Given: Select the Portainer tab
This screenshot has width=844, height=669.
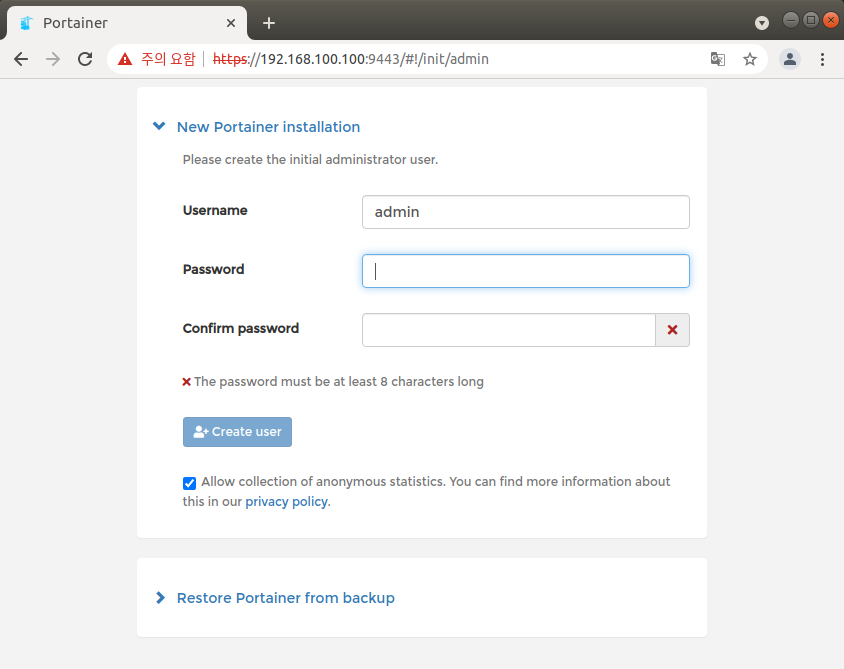Looking at the screenshot, I should (x=127, y=23).
